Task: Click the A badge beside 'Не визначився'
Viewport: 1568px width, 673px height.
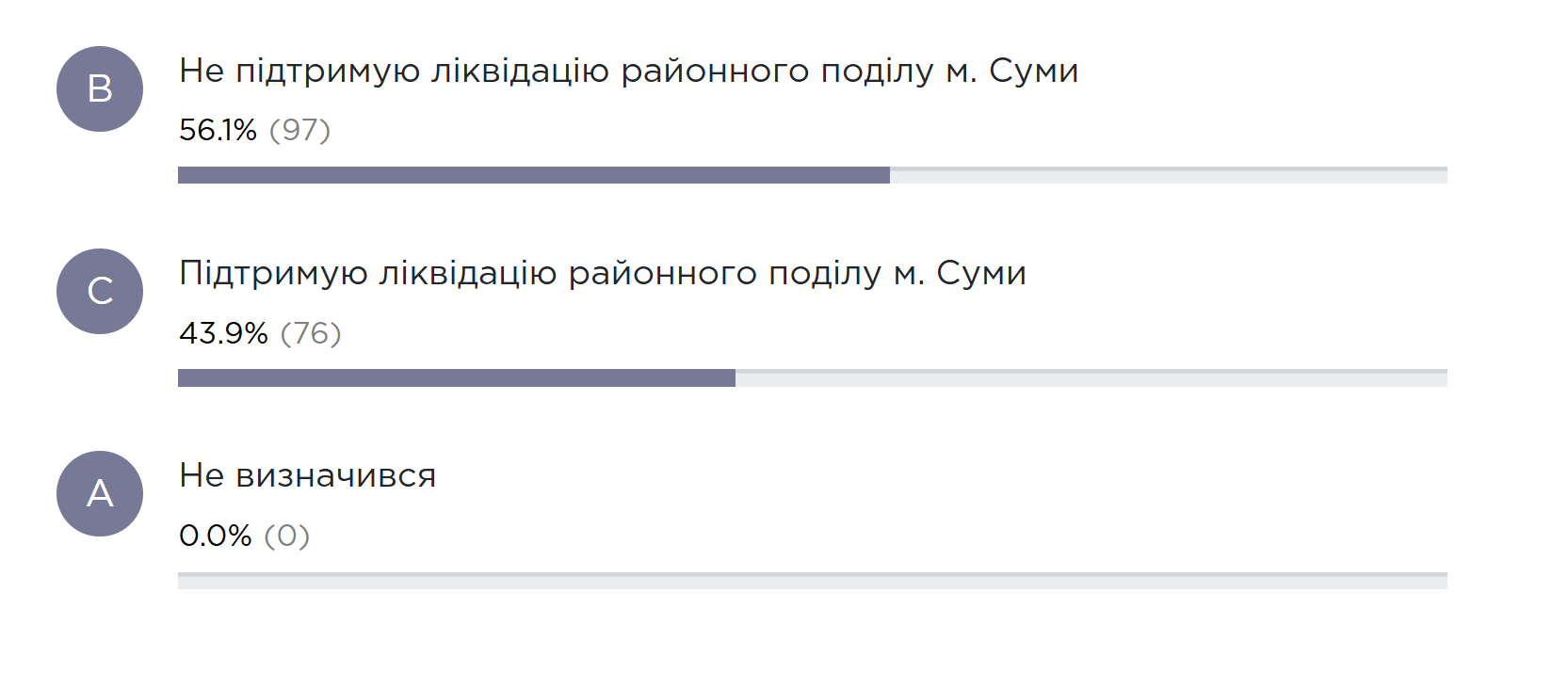Action: [x=100, y=493]
